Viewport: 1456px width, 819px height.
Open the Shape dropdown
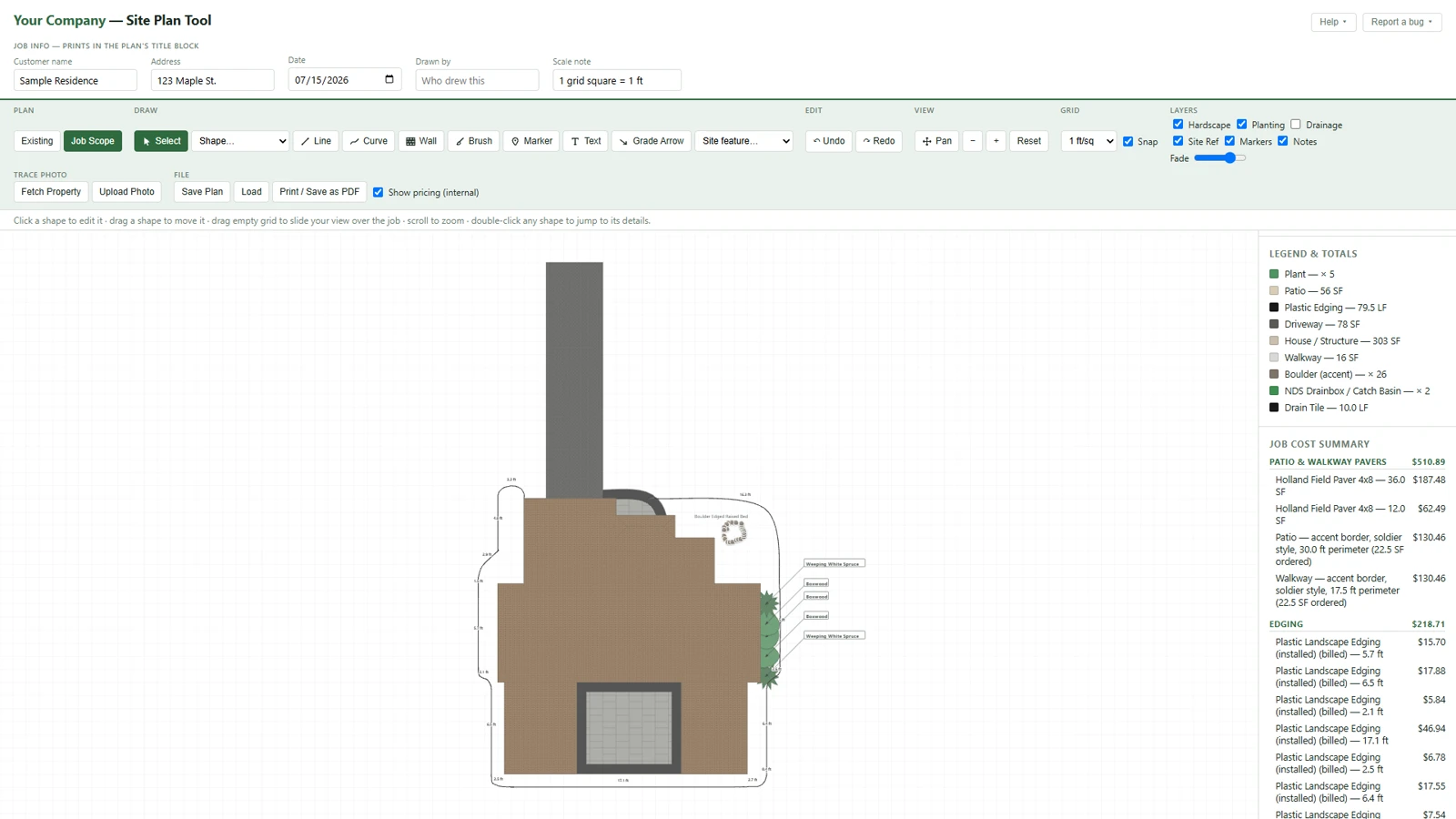[x=240, y=141]
